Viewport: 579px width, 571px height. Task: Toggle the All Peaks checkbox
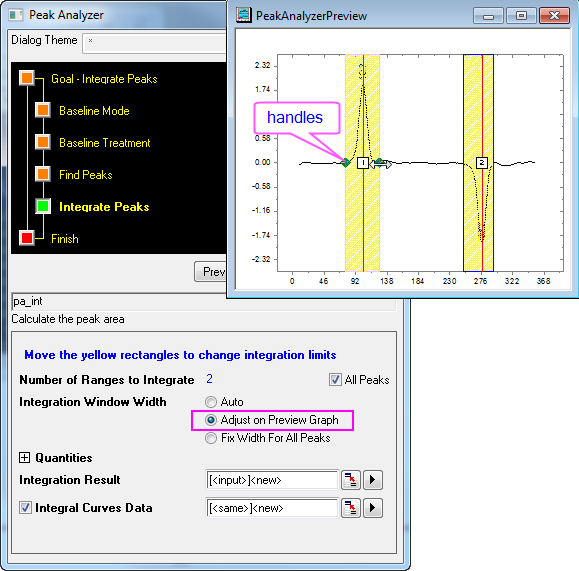point(335,380)
